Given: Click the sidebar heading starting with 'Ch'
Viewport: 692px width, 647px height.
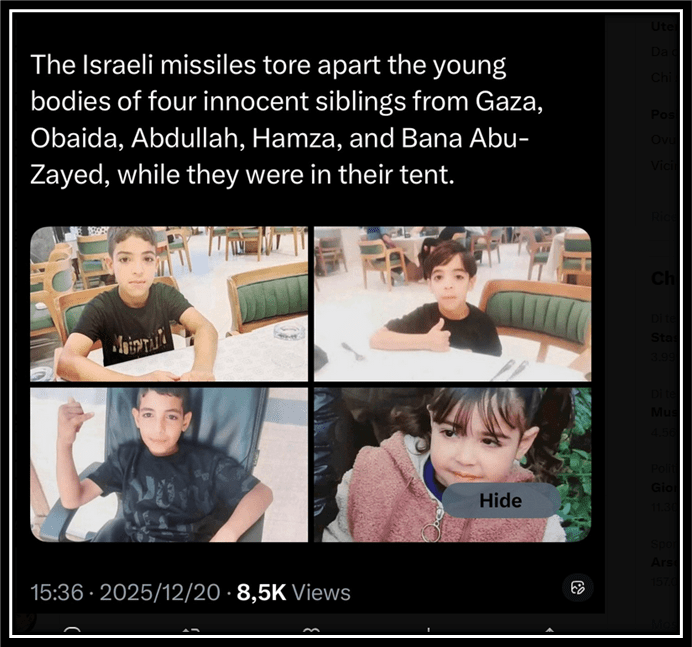Looking at the screenshot, I should 663,278.
